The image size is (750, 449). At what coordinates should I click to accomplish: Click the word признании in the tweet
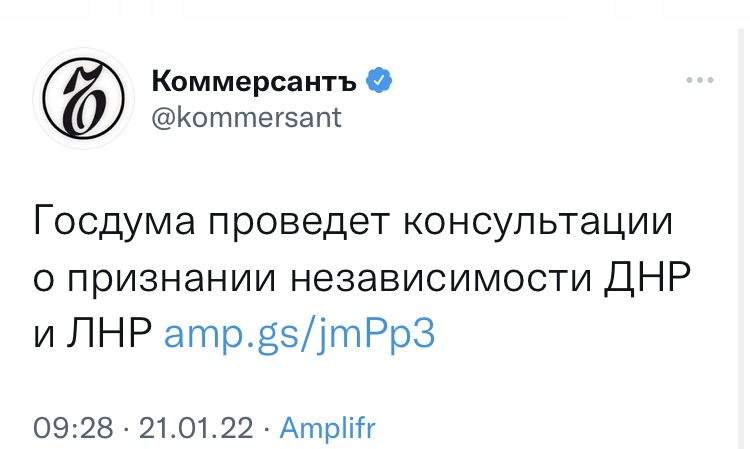[x=171, y=278]
